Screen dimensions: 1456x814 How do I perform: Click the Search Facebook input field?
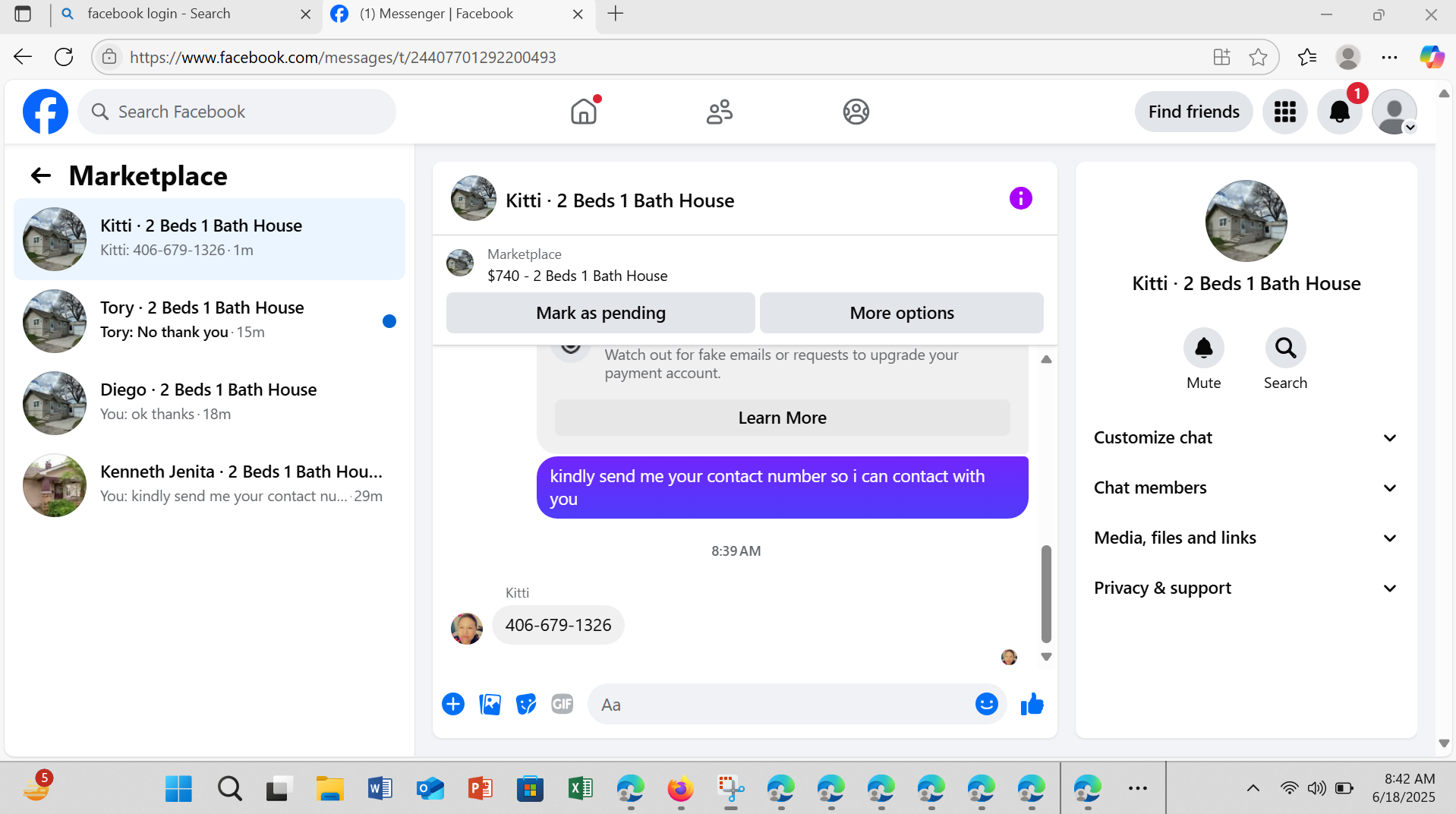(237, 112)
